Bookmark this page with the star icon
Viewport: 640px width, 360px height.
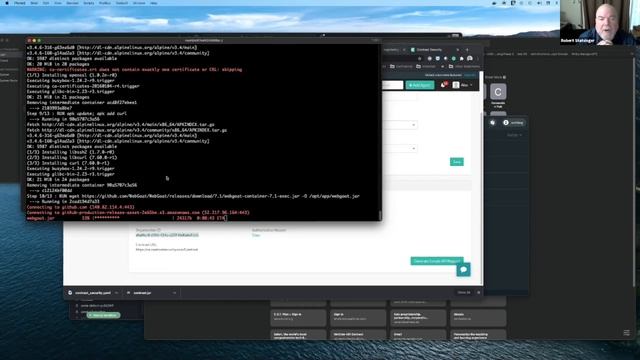419,58
